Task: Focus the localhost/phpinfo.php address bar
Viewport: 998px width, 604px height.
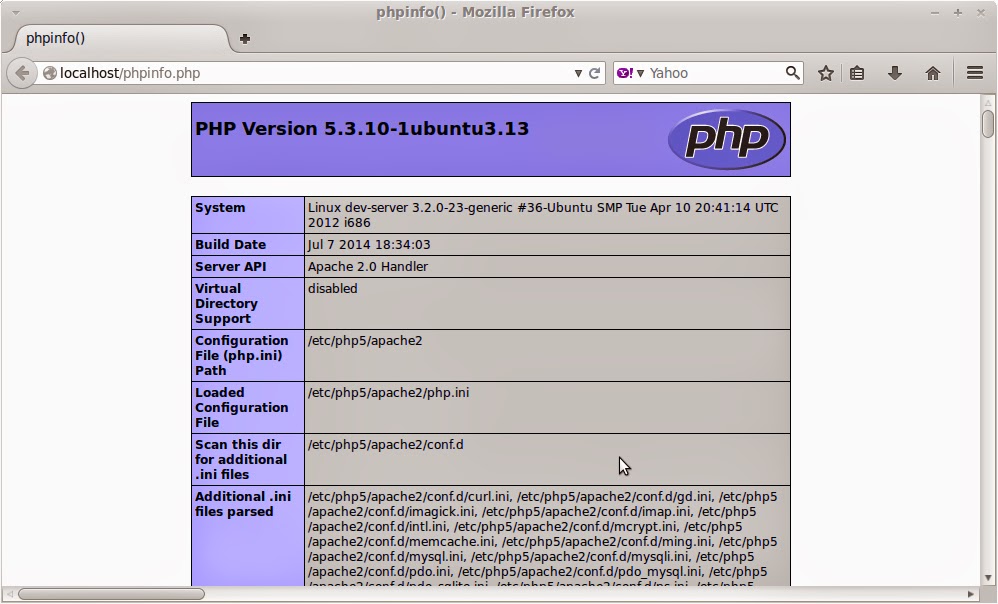Action: tap(312, 73)
